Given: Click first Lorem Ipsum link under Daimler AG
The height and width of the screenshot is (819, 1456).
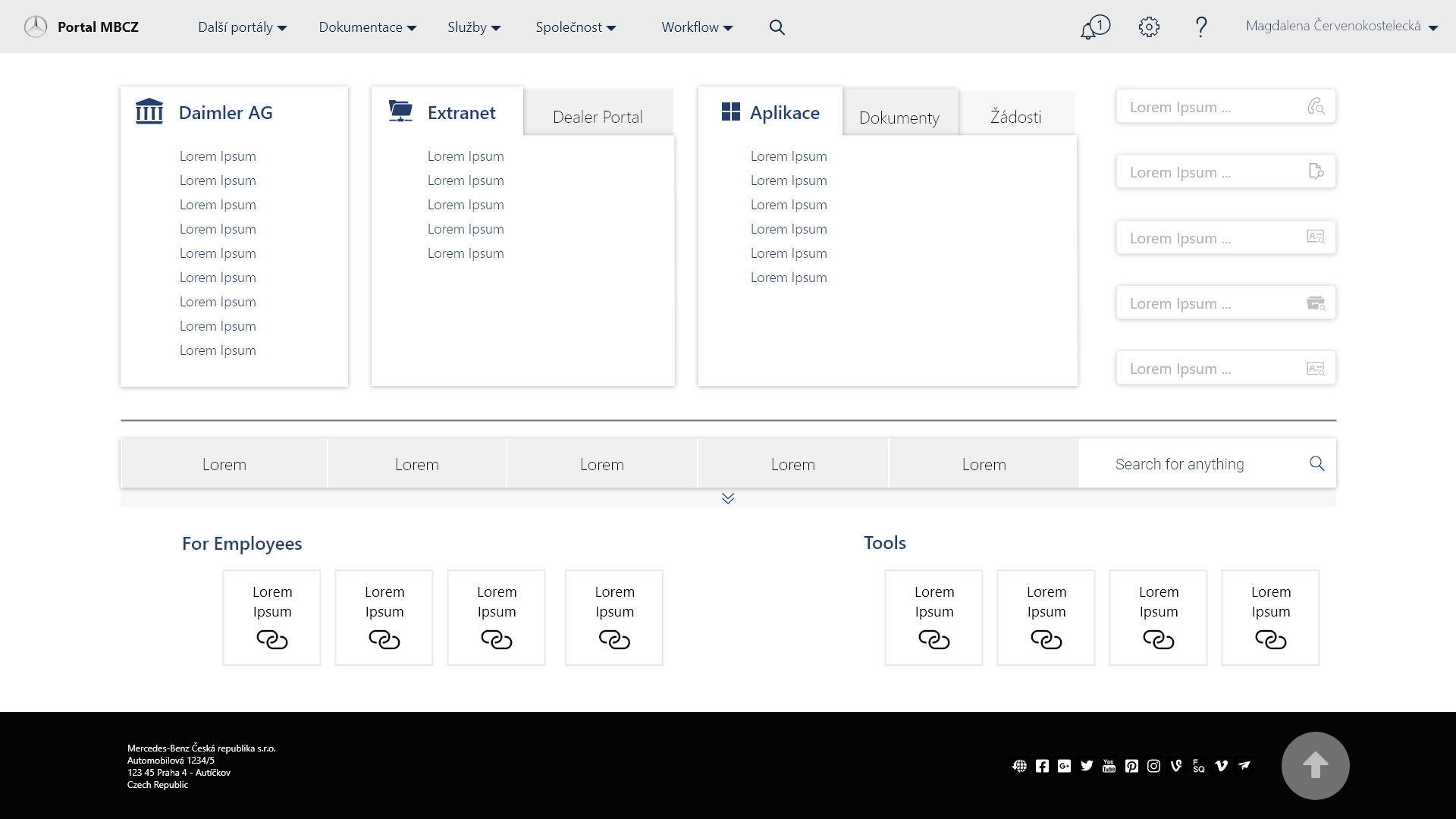Looking at the screenshot, I should tap(218, 156).
